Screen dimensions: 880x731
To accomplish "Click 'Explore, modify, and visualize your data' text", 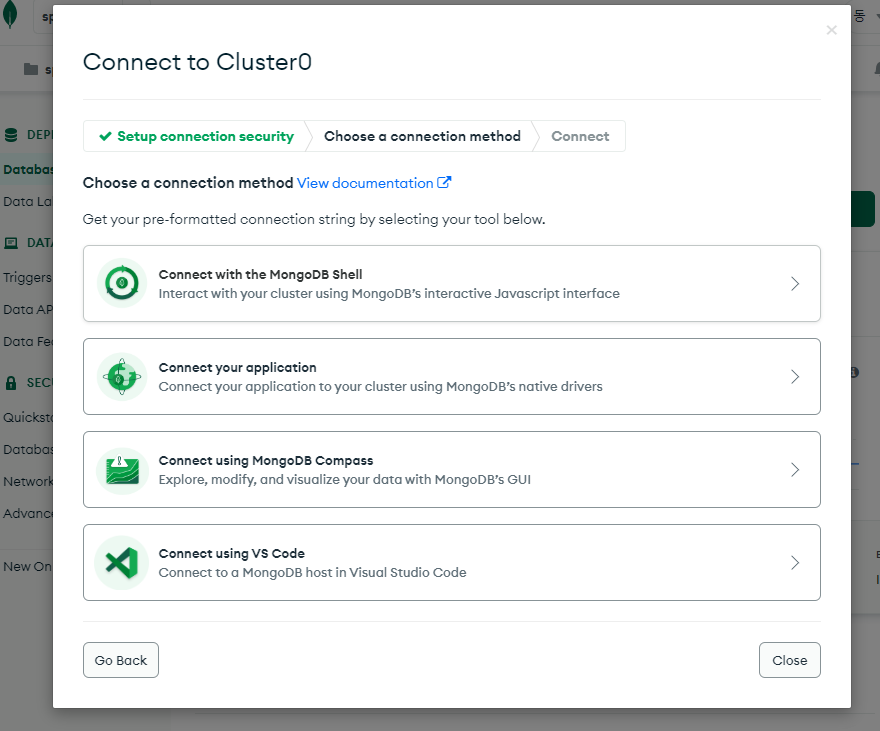I will (345, 480).
